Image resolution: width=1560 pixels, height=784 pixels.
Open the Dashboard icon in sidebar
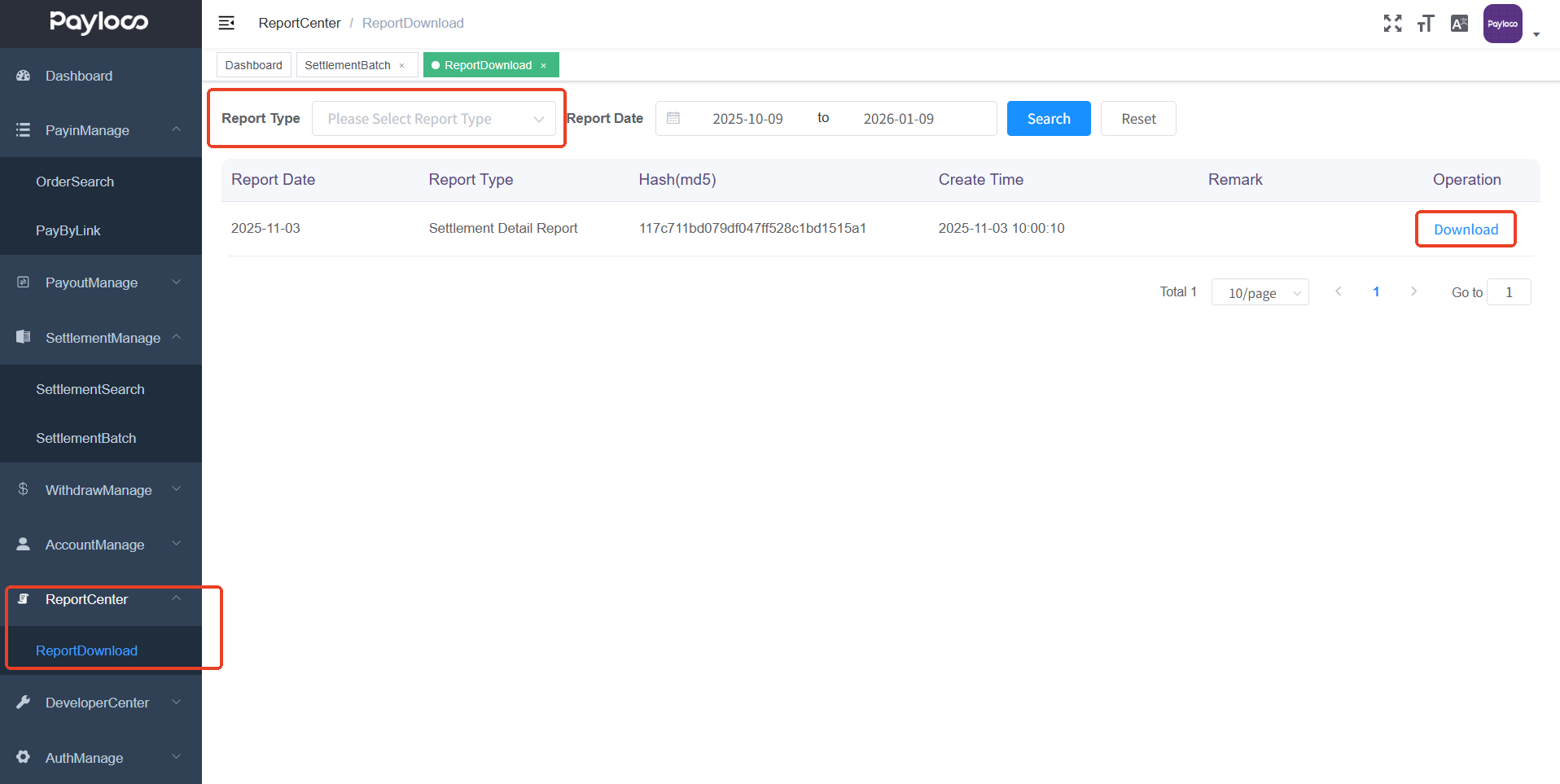23,76
